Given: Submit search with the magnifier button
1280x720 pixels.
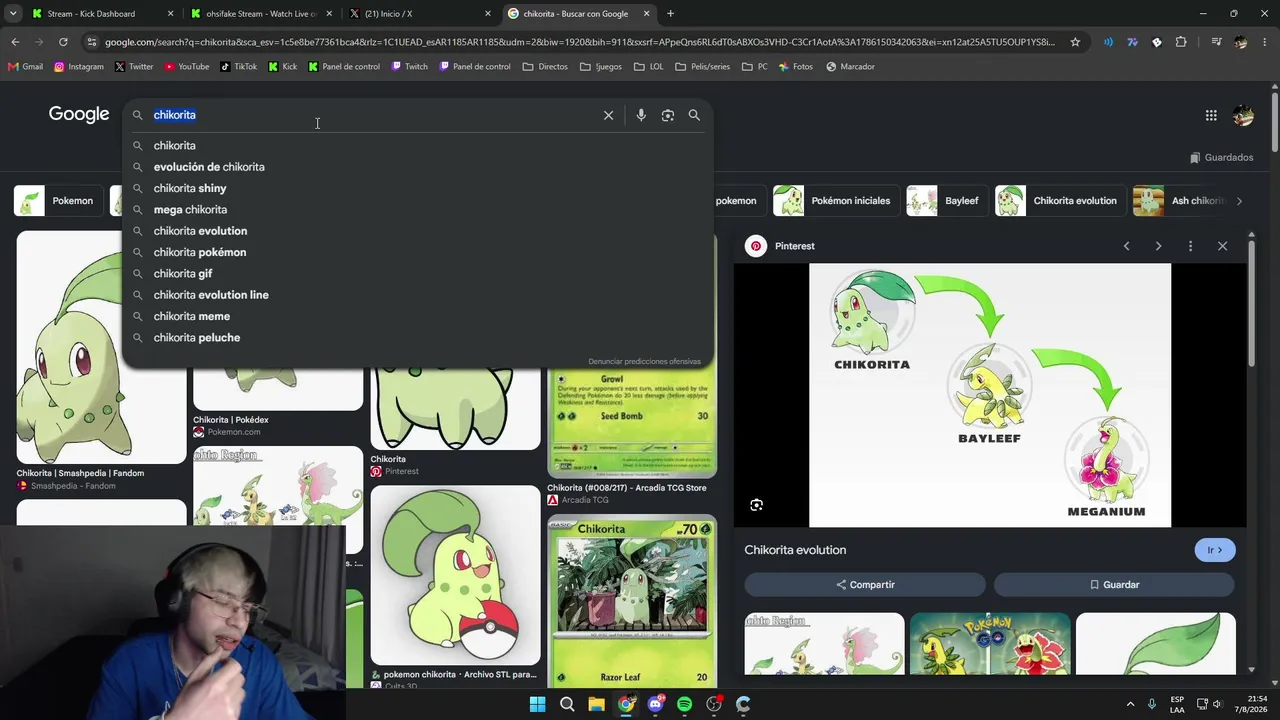Looking at the screenshot, I should click(694, 115).
